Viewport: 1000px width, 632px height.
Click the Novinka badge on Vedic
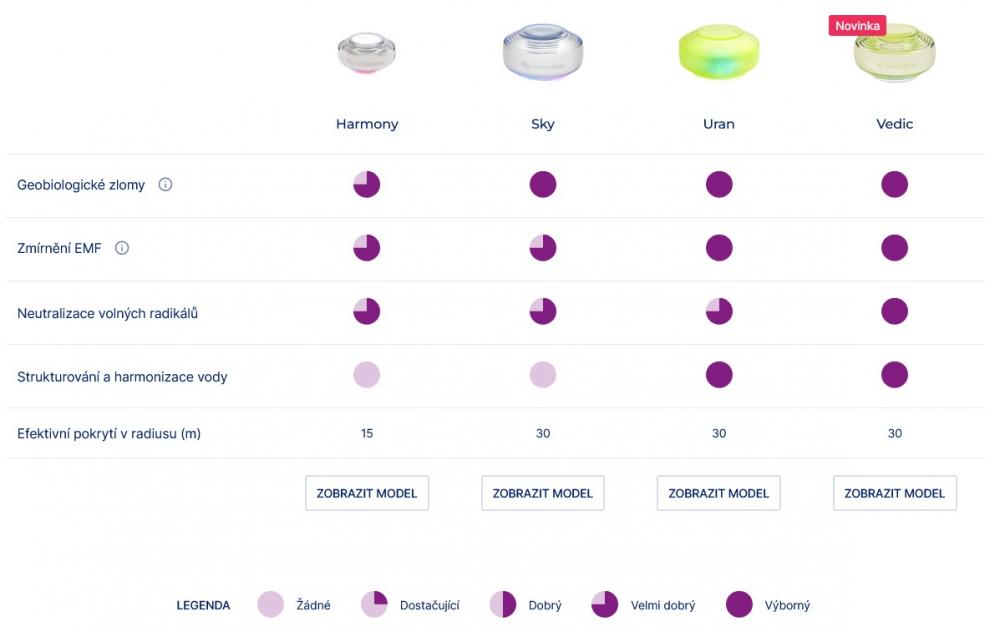tap(857, 26)
